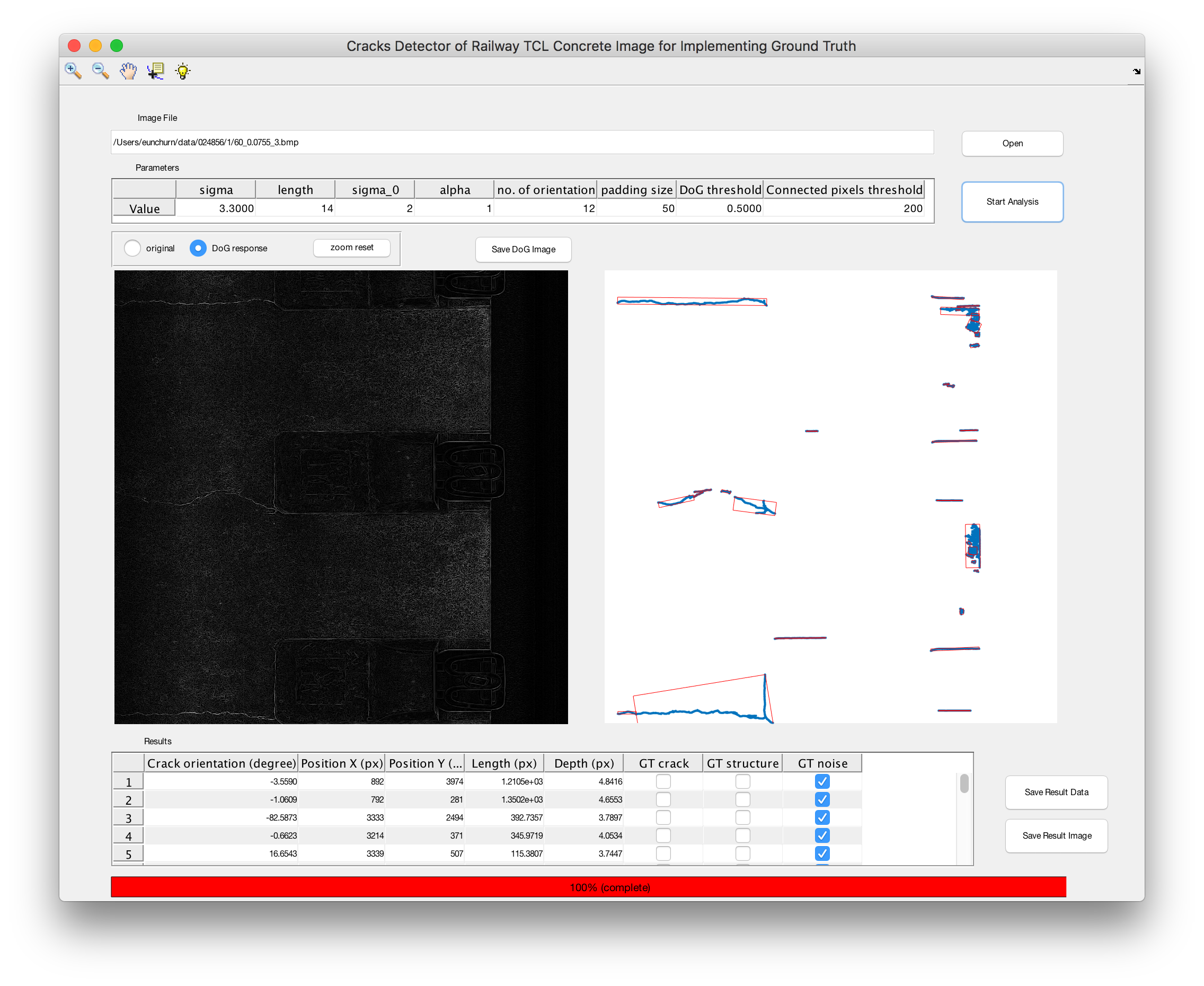Select the Zoom In tool

pyautogui.click(x=73, y=71)
